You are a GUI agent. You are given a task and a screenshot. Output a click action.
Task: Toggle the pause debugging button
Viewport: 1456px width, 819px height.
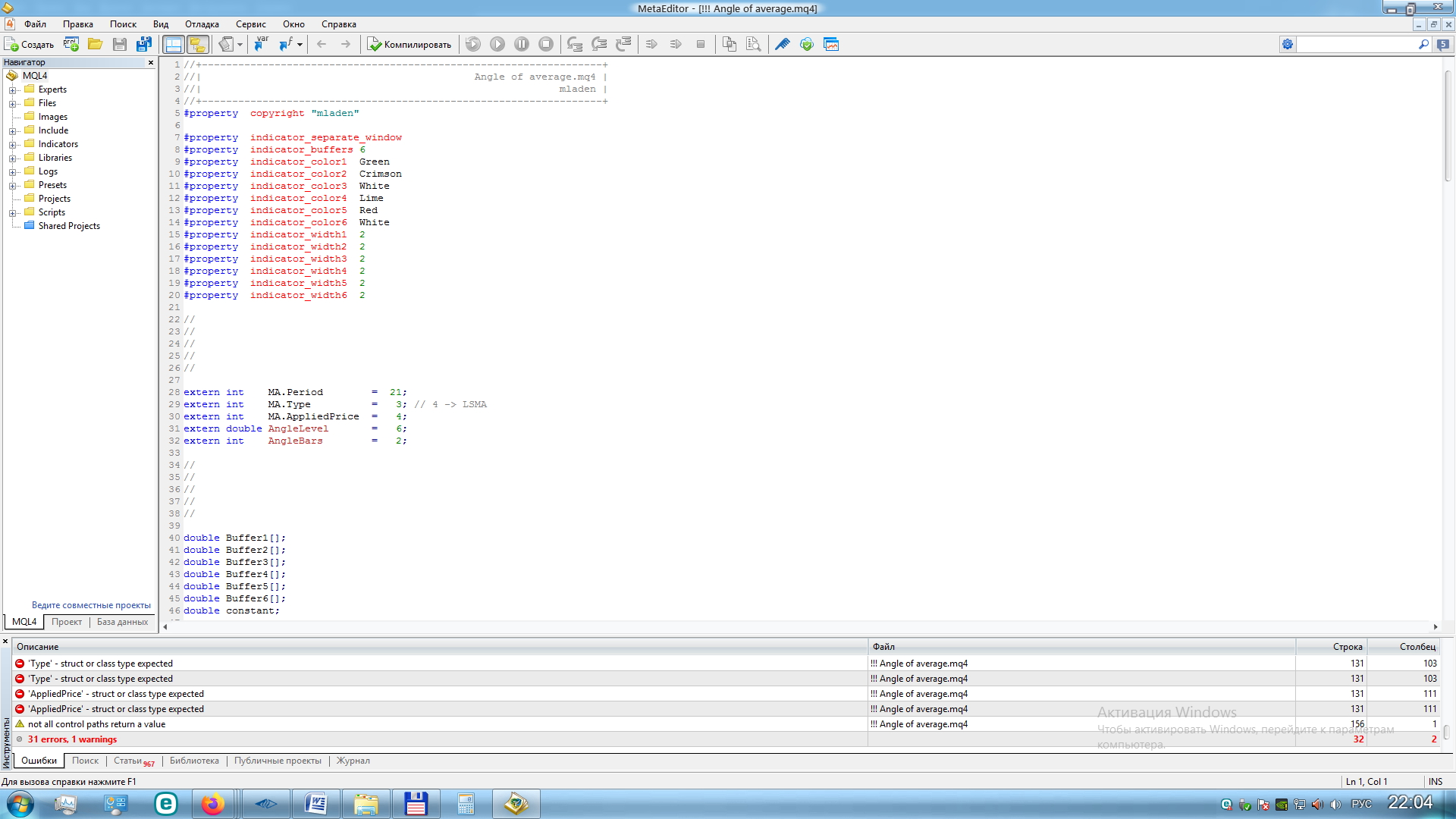point(522,45)
